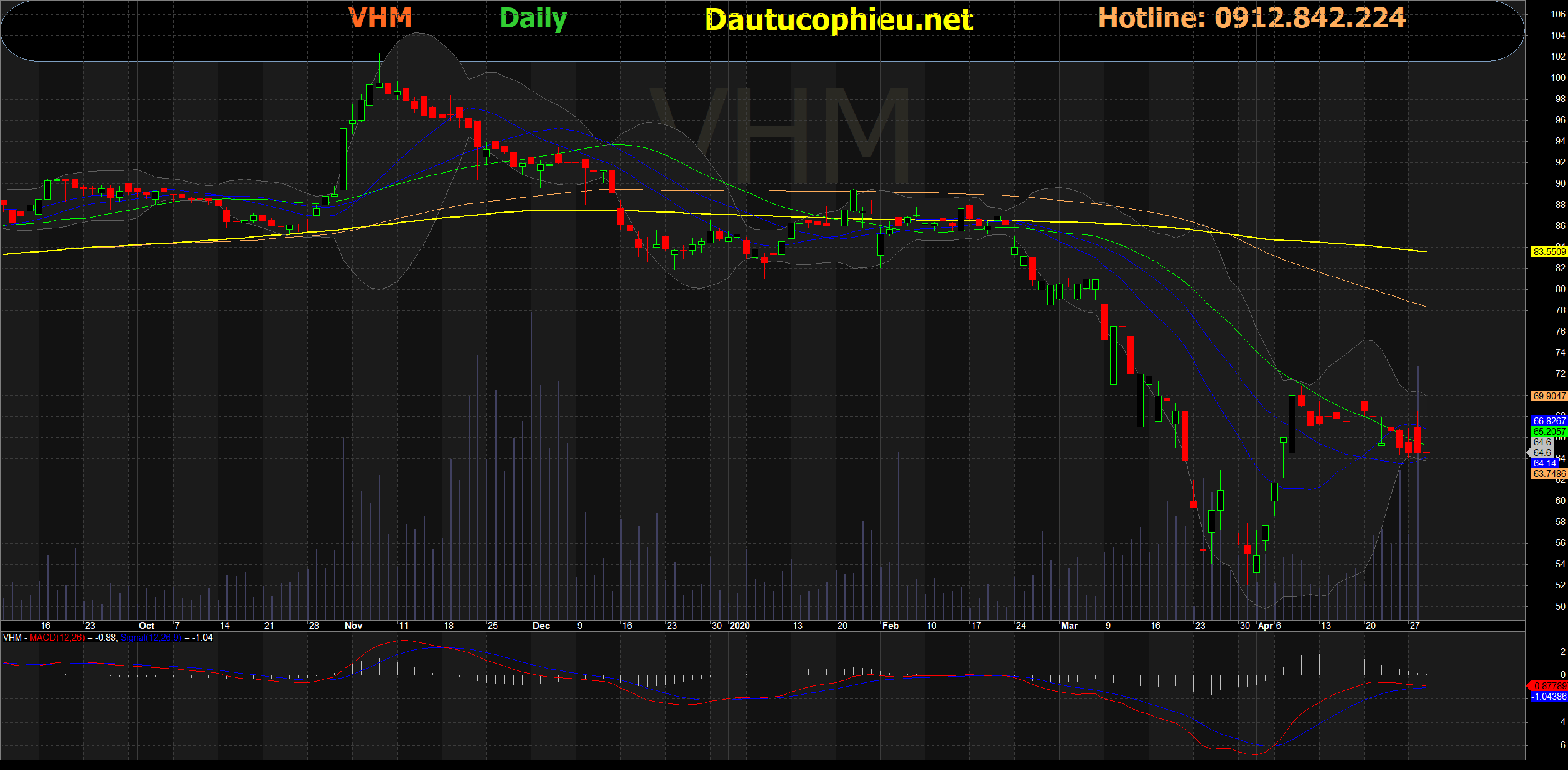Viewport: 1568px width, 770px height.
Task: Click the blue 66.8267 value tag
Action: click(1548, 421)
